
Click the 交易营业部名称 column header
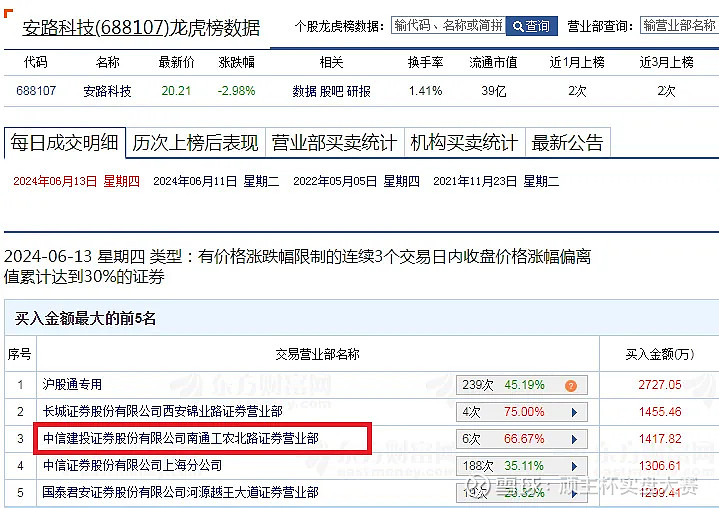[x=317, y=354]
